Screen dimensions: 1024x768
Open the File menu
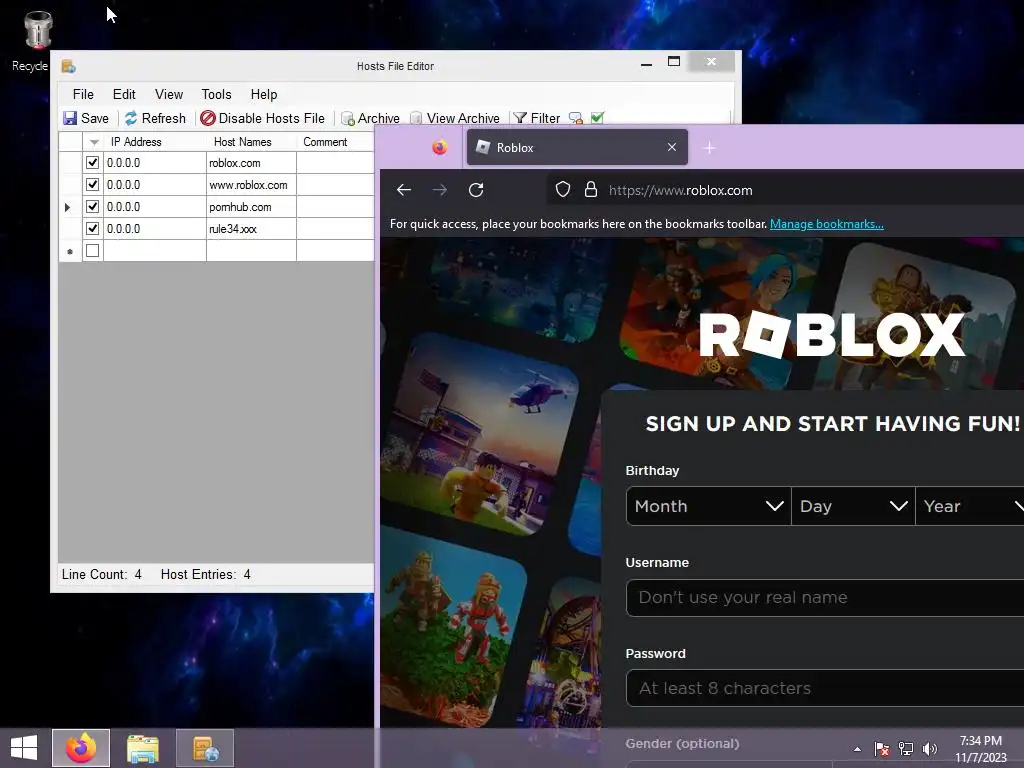pyautogui.click(x=83, y=94)
